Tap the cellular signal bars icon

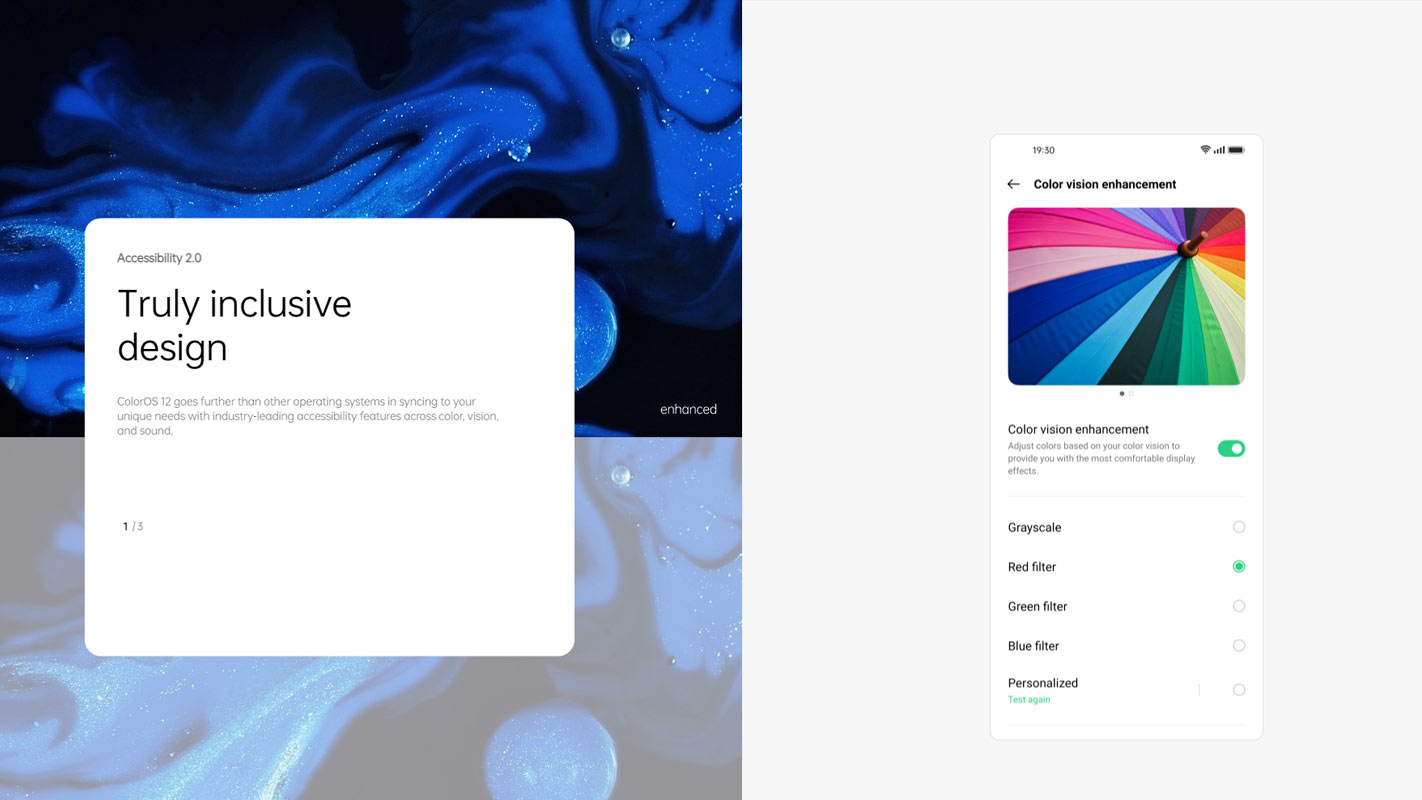[x=1219, y=150]
